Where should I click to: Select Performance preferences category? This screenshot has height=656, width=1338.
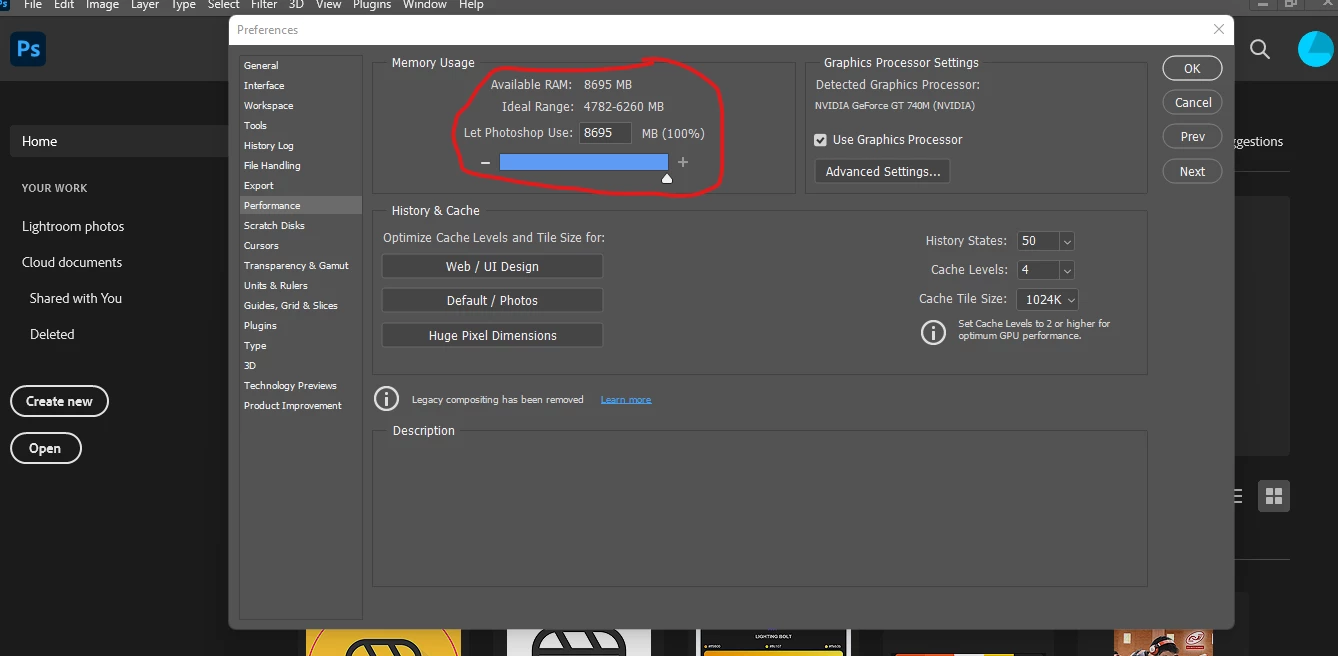(x=301, y=205)
